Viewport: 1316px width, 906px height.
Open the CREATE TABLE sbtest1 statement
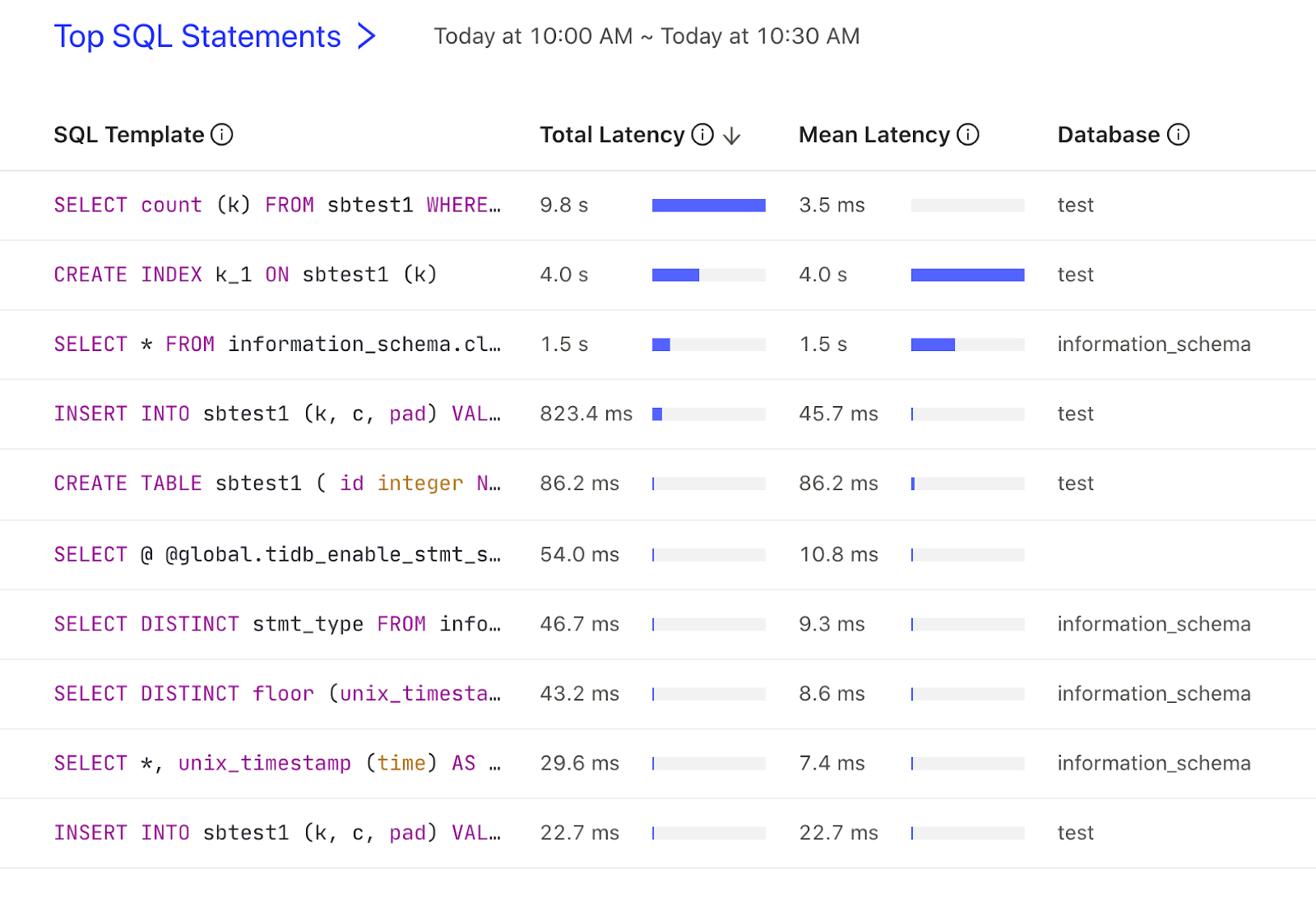pyautogui.click(x=276, y=483)
